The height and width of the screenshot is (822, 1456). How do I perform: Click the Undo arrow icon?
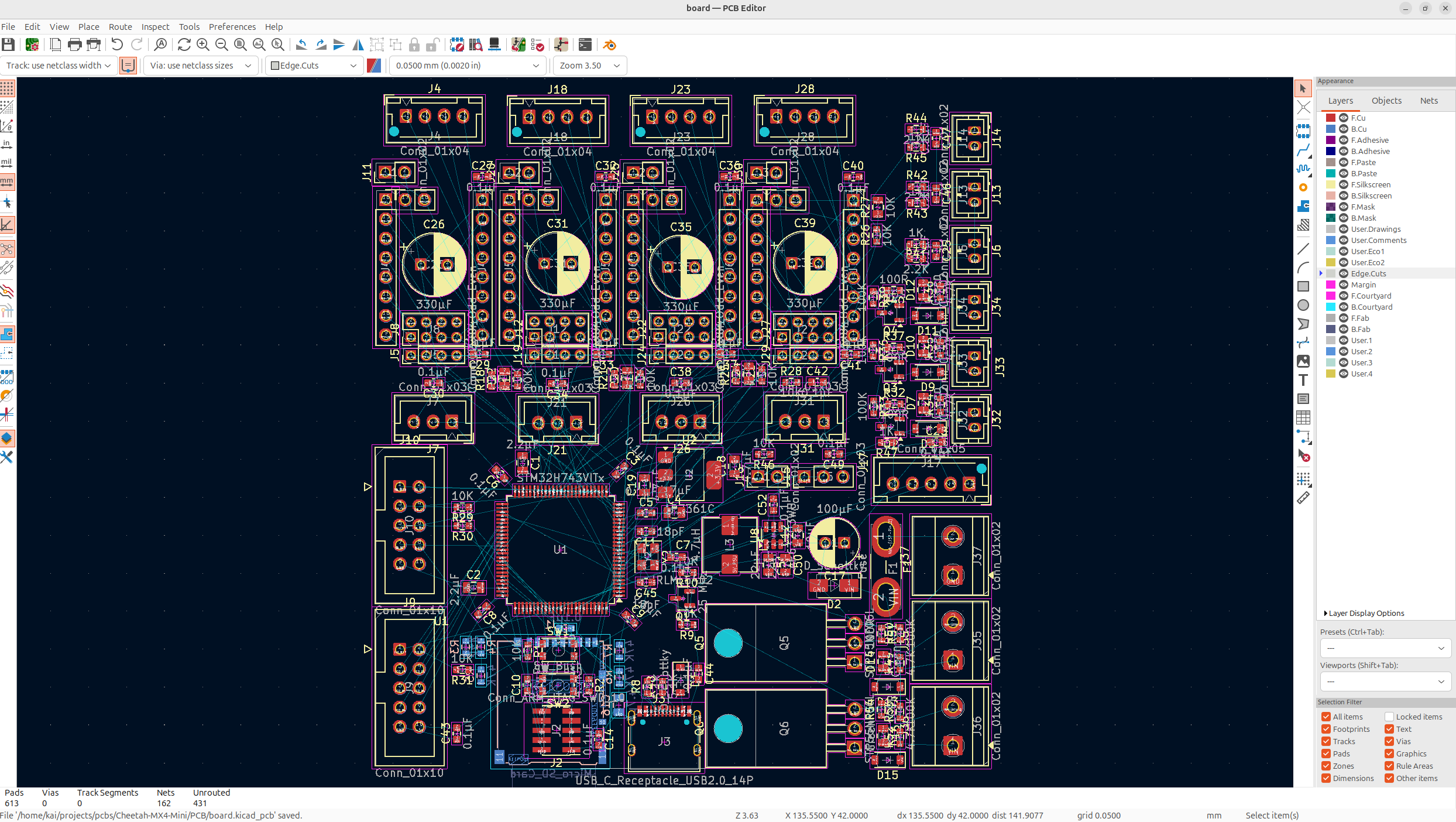tap(117, 45)
